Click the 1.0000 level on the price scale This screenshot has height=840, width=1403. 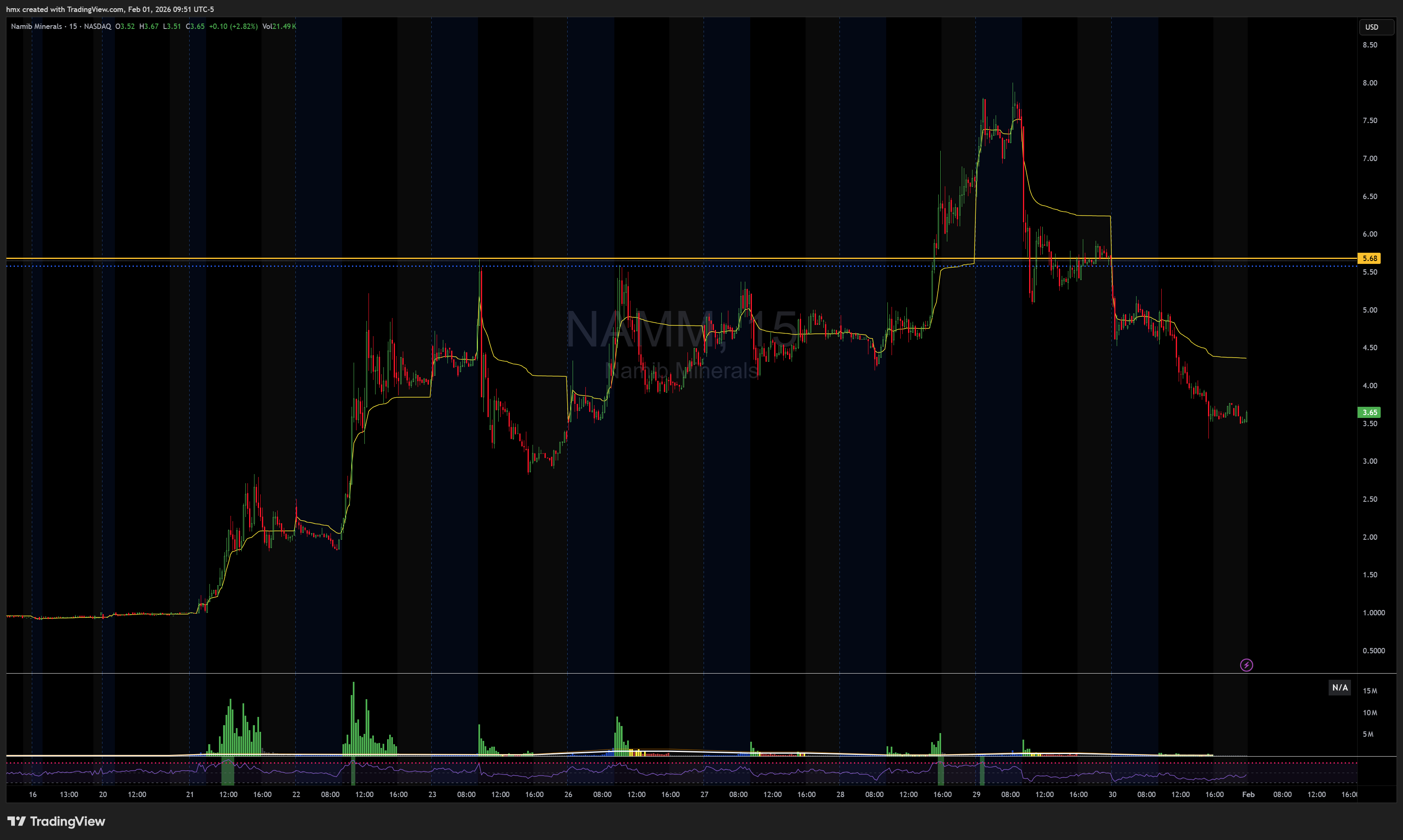click(1373, 612)
